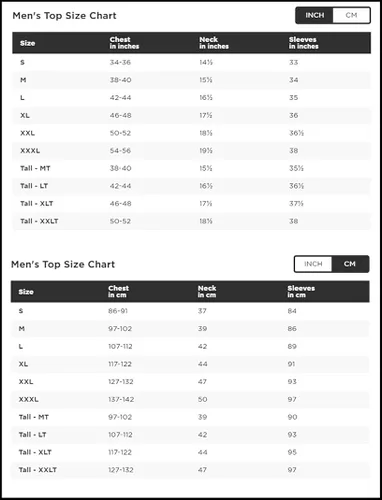Screen dimensions: 382x500
Task: Select the active INCH option in upper chart
Action: point(314,15)
